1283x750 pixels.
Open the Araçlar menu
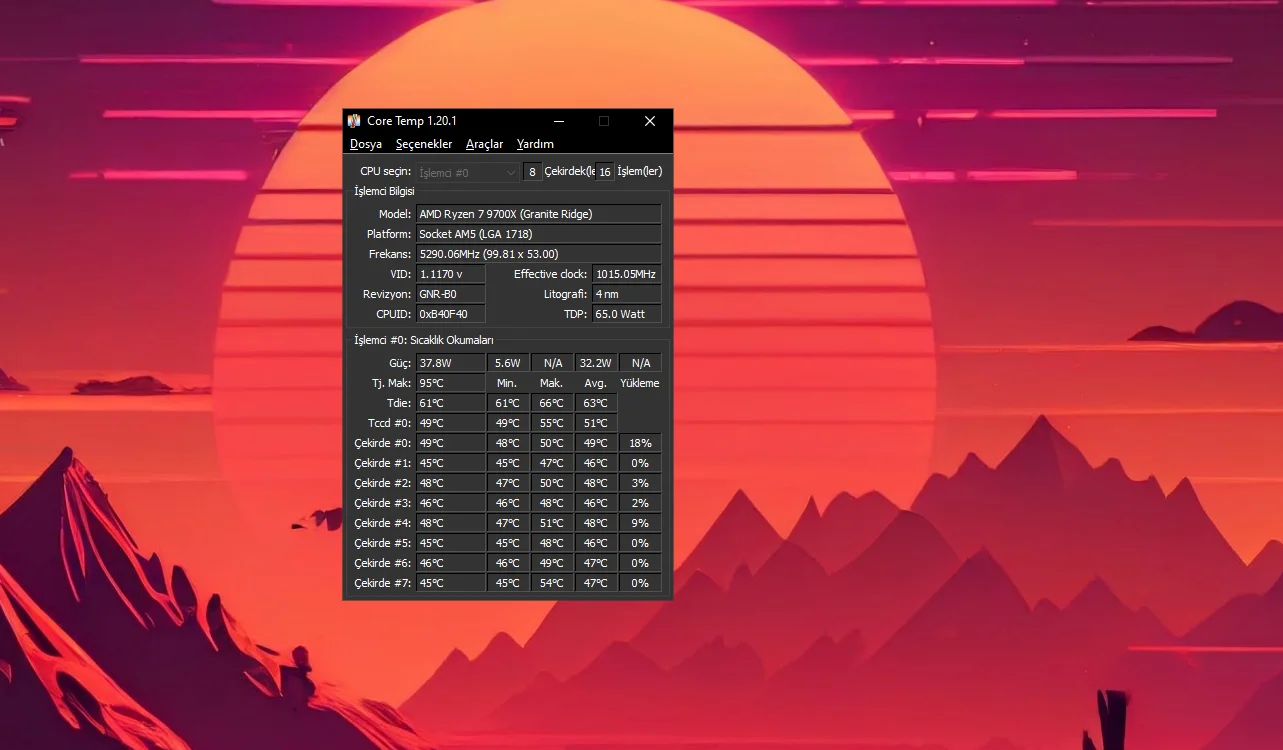(485, 144)
